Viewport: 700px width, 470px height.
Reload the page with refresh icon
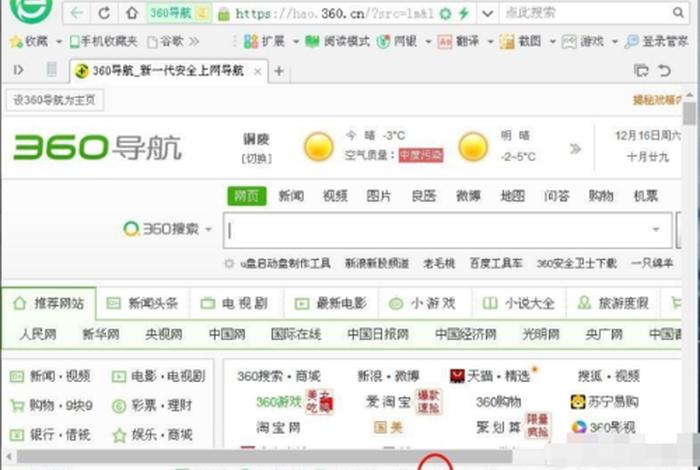tap(104, 13)
